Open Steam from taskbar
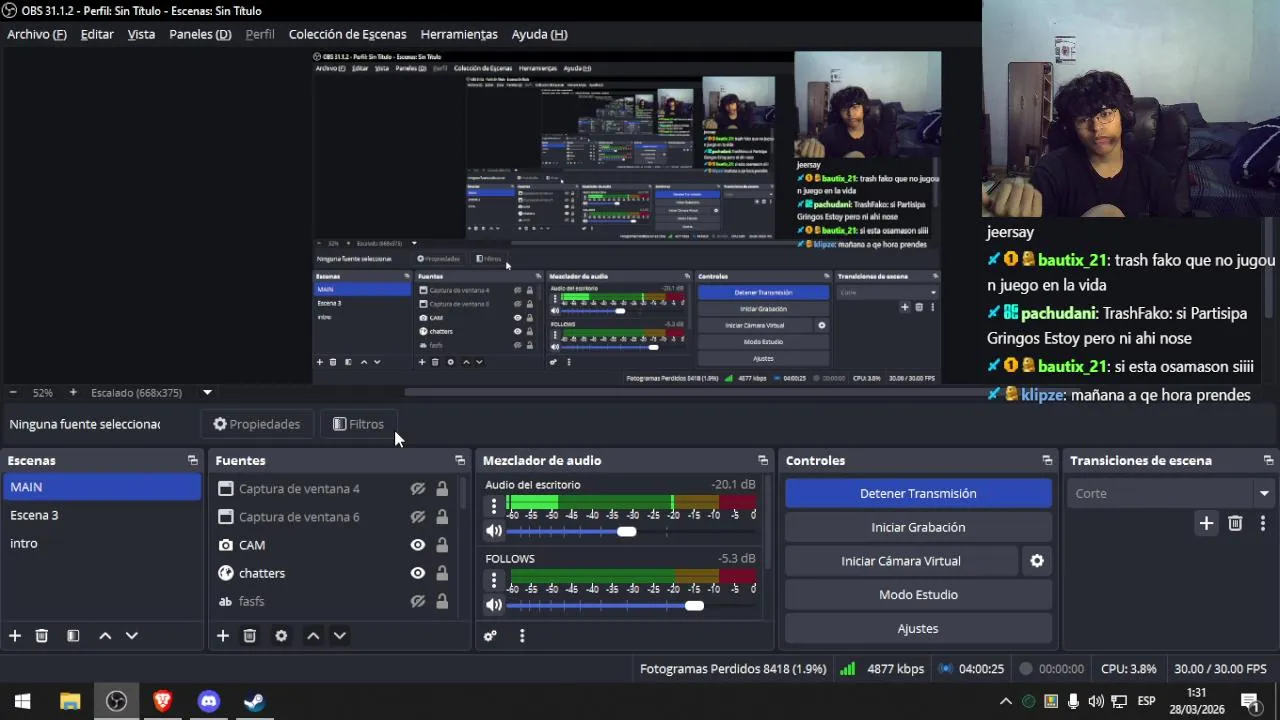 254,702
